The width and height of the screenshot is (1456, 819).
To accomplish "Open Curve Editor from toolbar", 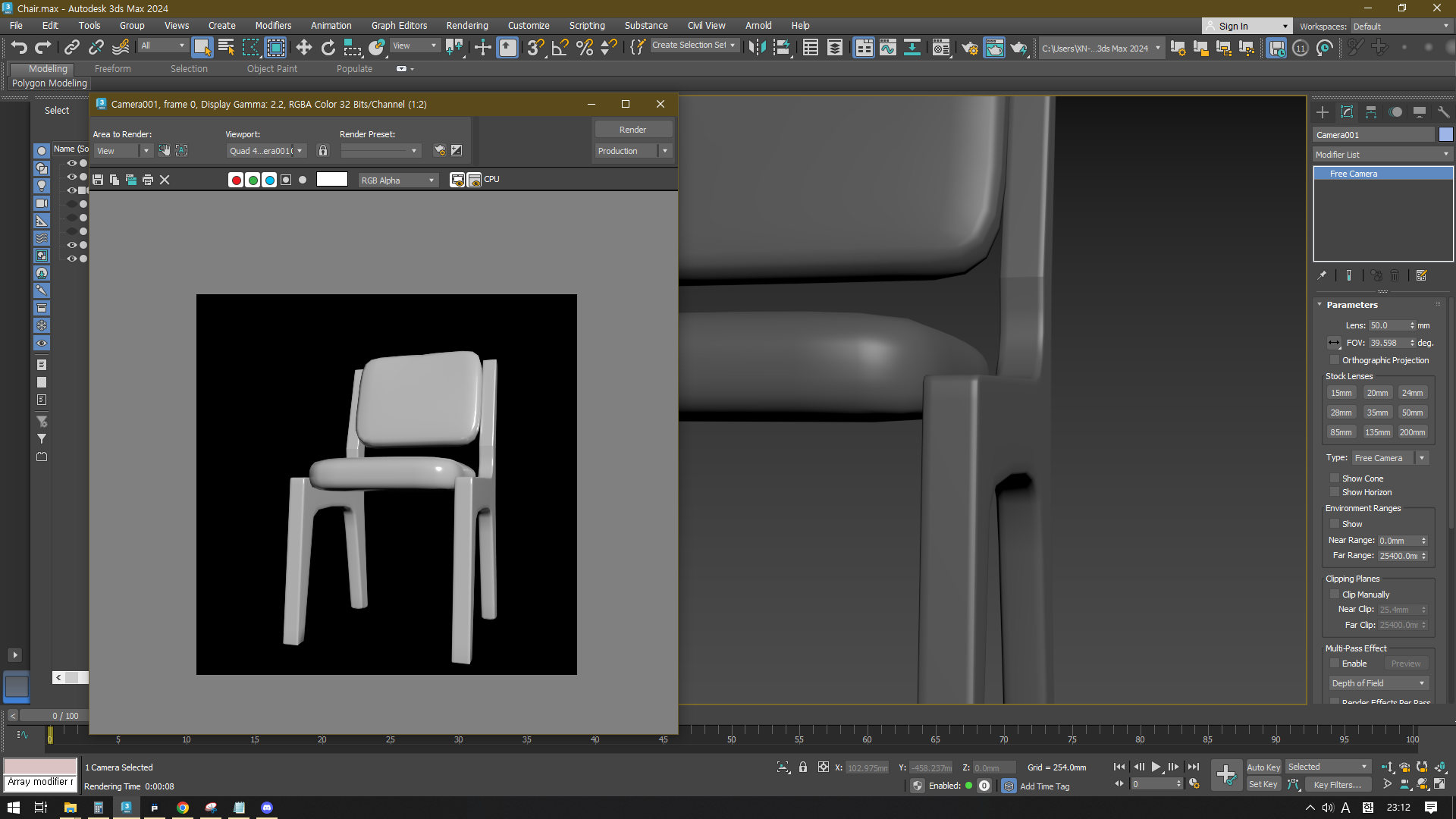I will pos(888,48).
